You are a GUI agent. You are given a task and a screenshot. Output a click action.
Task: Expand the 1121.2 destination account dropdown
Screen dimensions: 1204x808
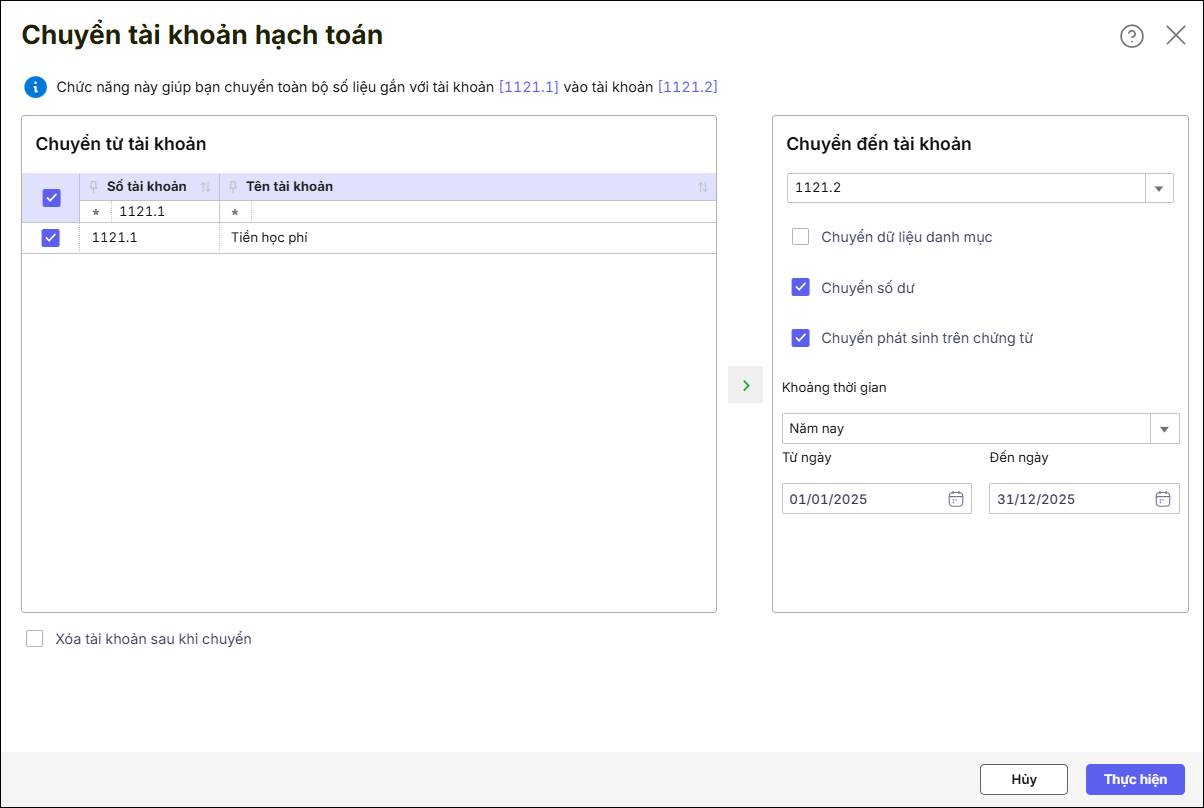coord(1159,188)
